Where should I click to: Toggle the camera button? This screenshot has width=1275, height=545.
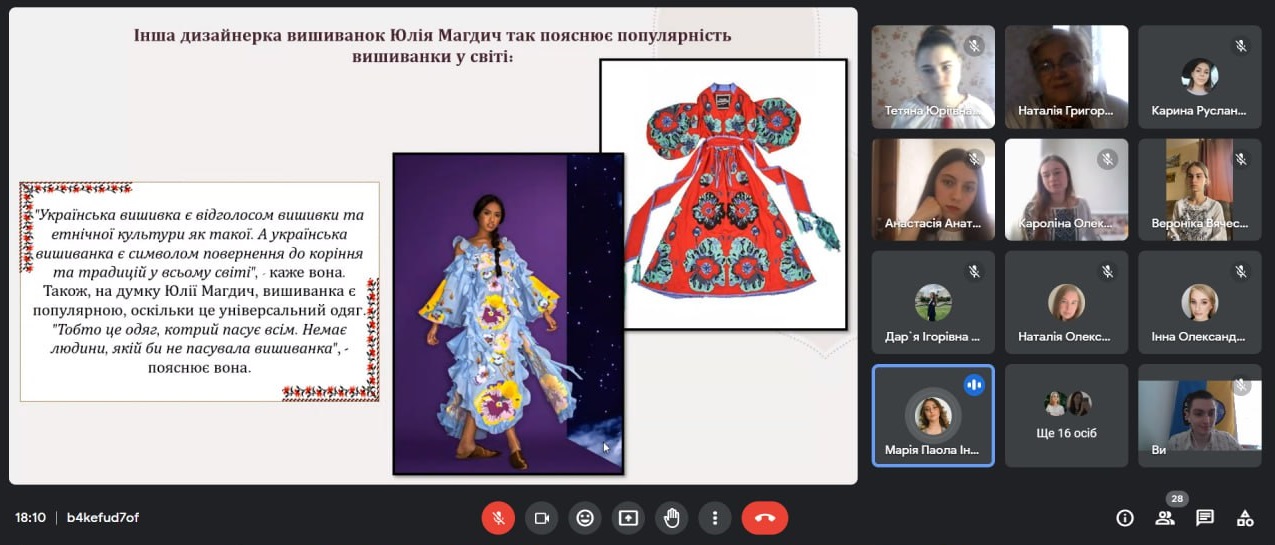click(x=541, y=518)
